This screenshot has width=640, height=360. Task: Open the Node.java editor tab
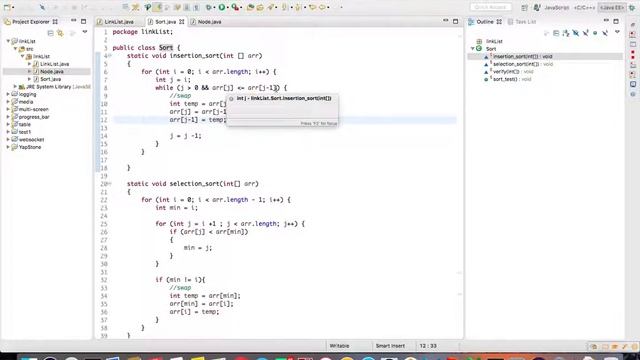coord(209,22)
